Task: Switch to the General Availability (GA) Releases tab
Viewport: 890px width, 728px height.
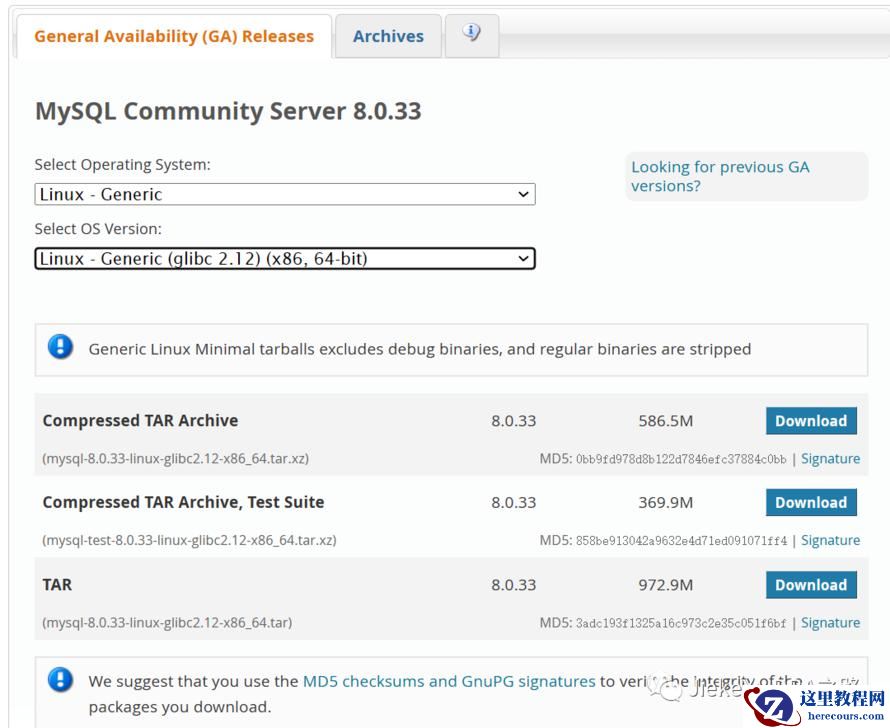Action: (174, 36)
